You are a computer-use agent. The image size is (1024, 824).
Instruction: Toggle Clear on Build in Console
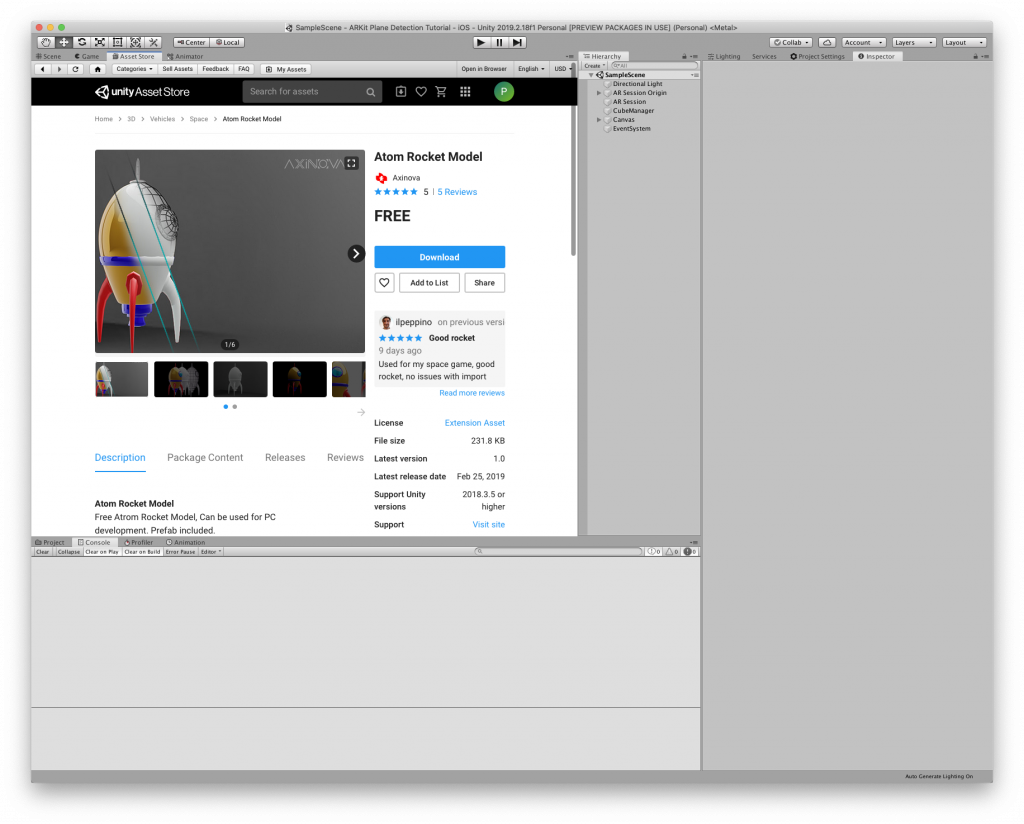142,552
